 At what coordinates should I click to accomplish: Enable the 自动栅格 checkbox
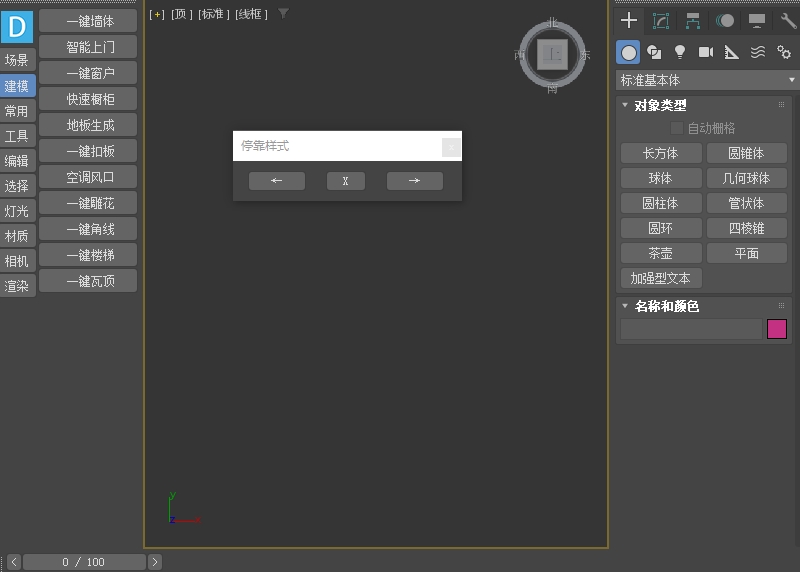click(677, 128)
